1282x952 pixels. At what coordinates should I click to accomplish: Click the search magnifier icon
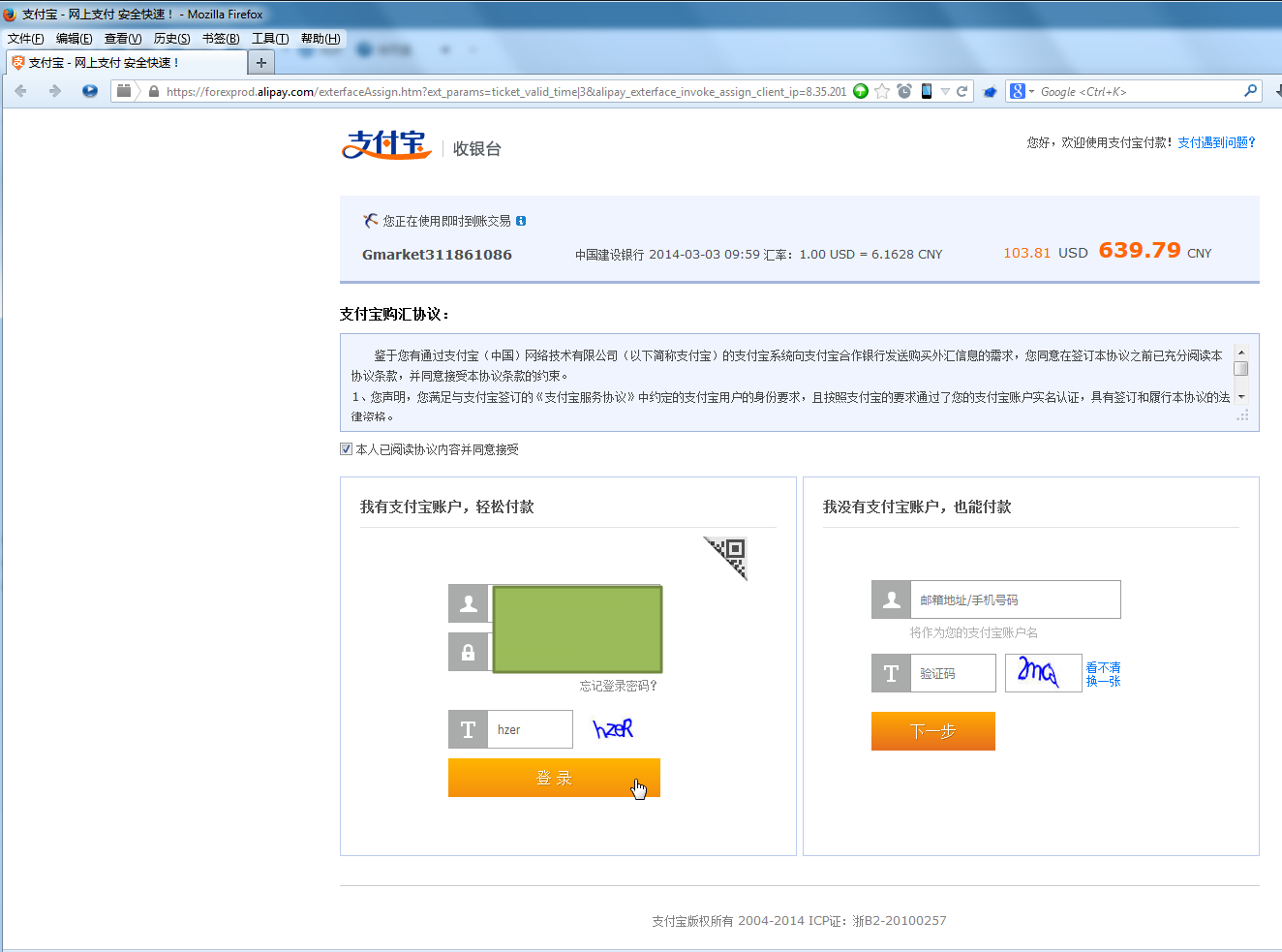tap(1251, 91)
